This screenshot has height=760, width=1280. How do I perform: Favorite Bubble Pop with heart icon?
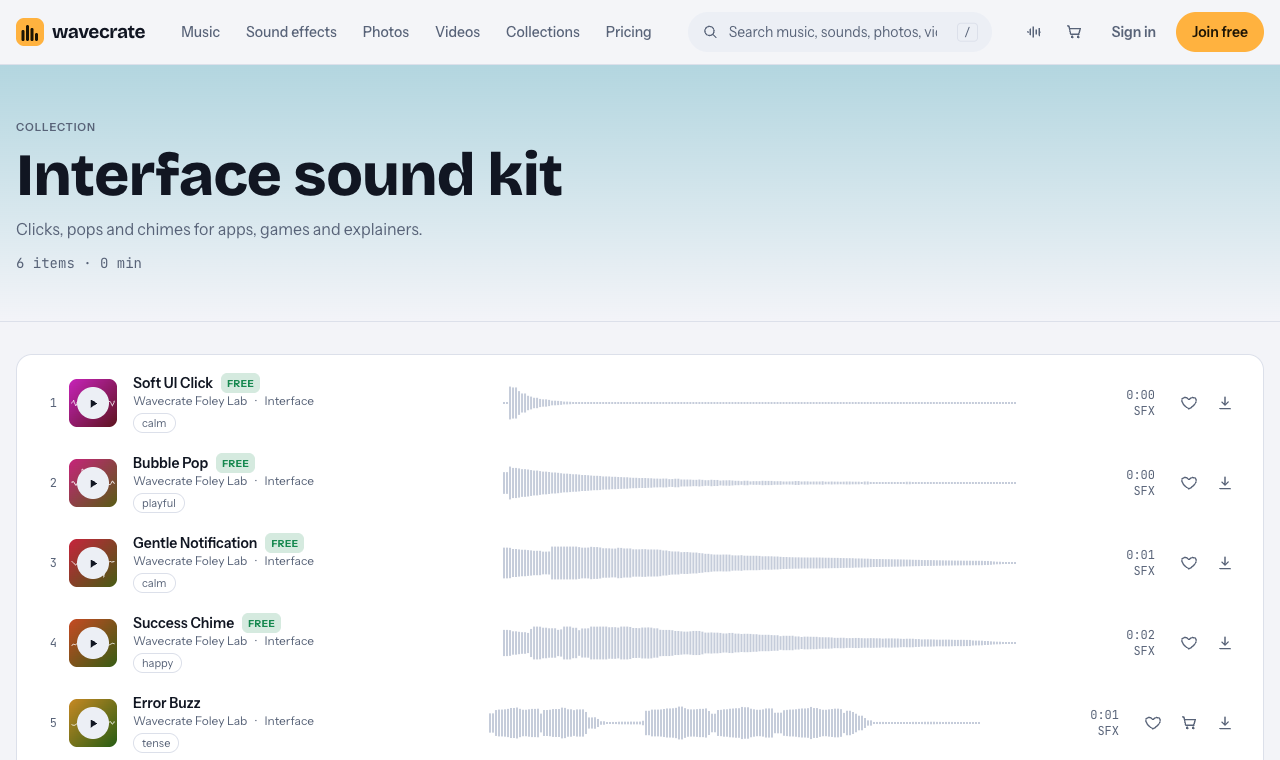point(1189,483)
